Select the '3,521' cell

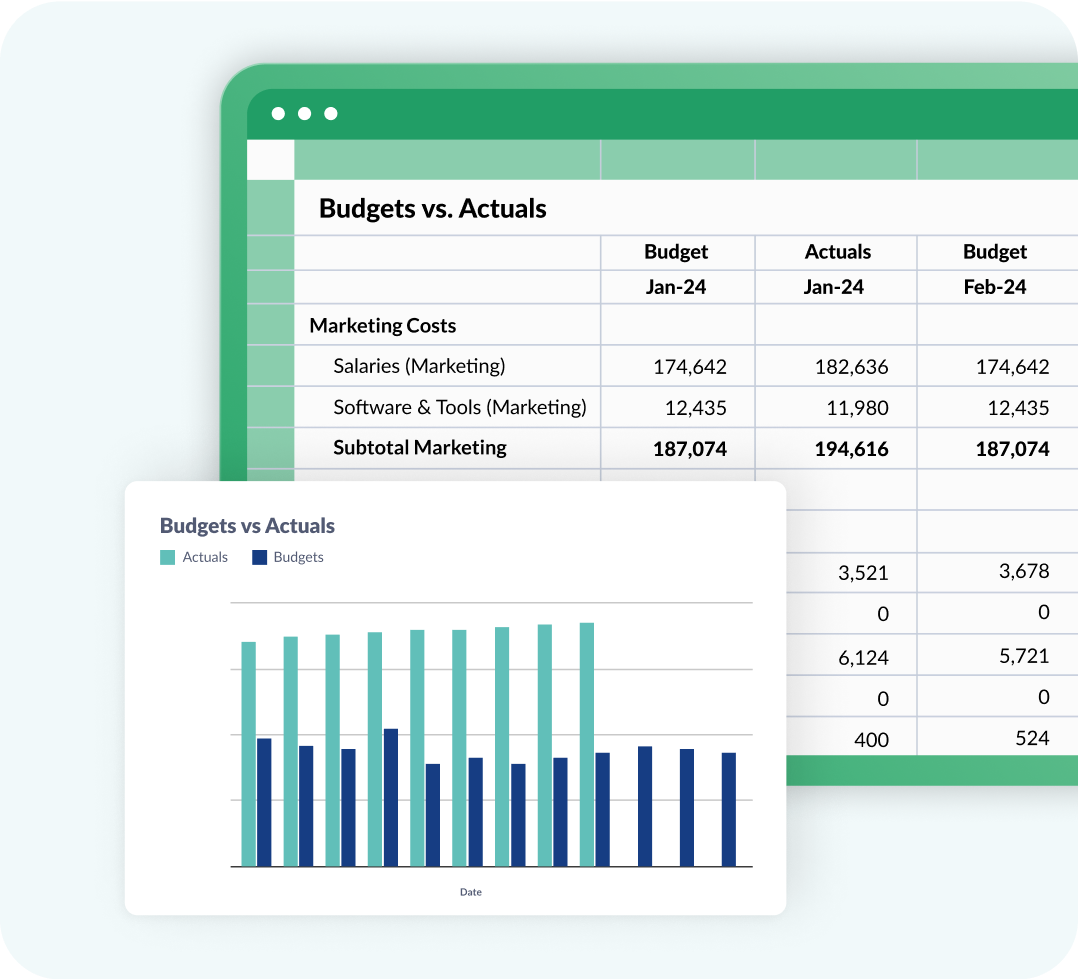(851, 572)
